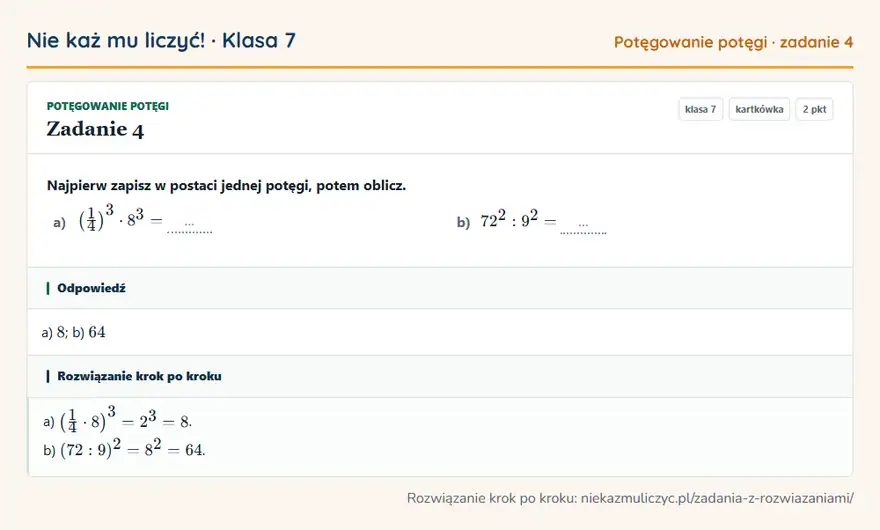Viewport: 880px width, 530px height.
Task: Click the 'Nie każ mu liczyć! · Klasa 7' title
Action: tap(161, 40)
